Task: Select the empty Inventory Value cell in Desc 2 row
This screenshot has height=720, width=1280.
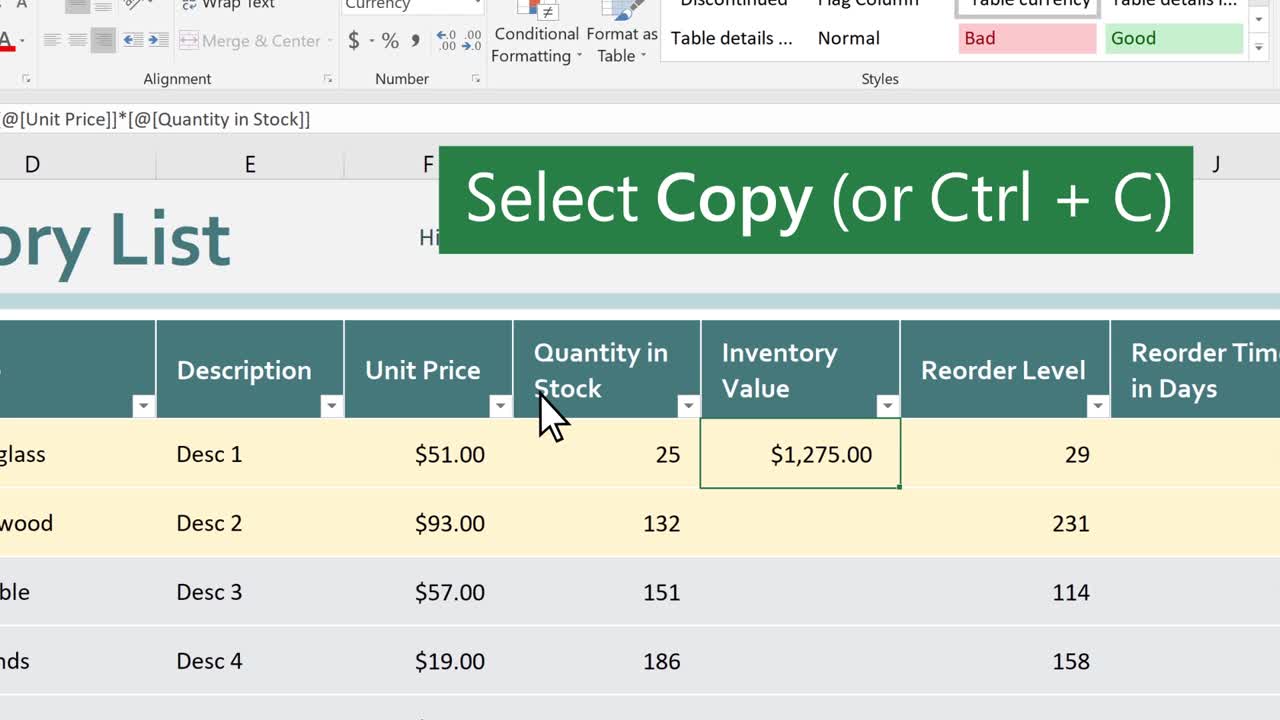Action: coord(800,523)
